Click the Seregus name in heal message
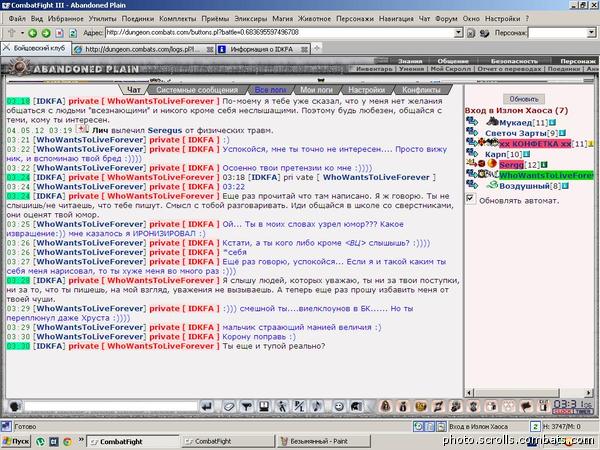The height and width of the screenshot is (450, 600). coord(165,130)
